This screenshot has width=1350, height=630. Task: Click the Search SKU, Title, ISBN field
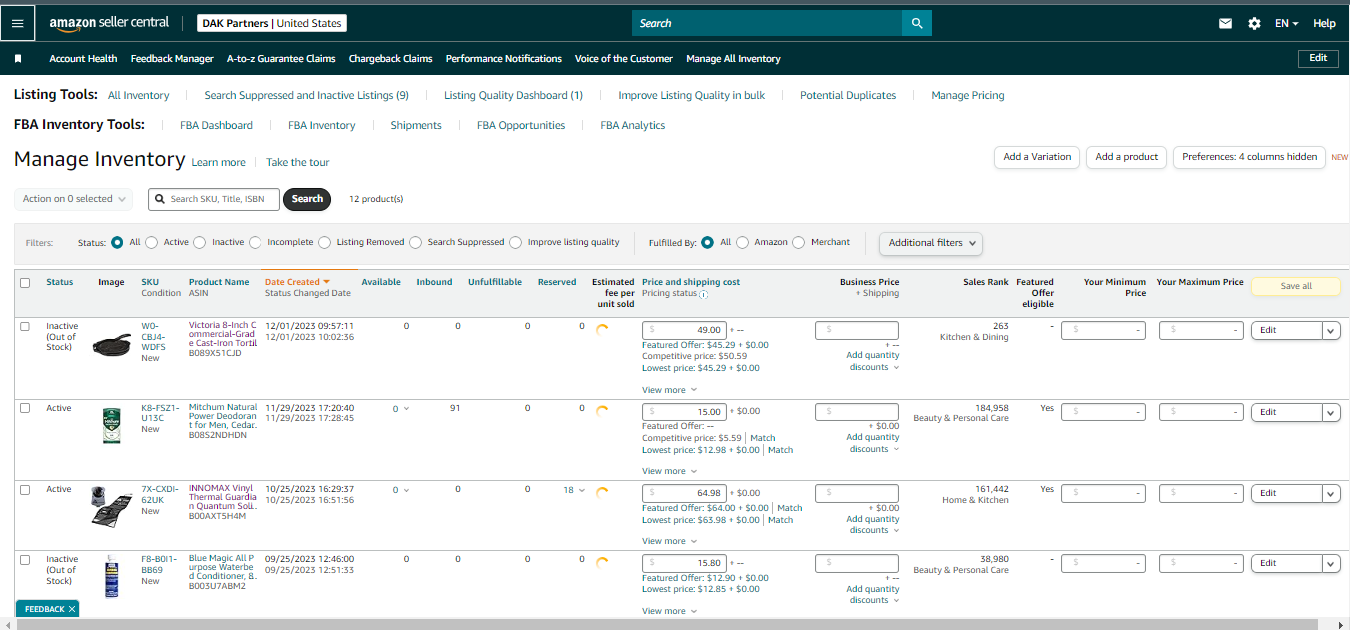click(x=214, y=199)
